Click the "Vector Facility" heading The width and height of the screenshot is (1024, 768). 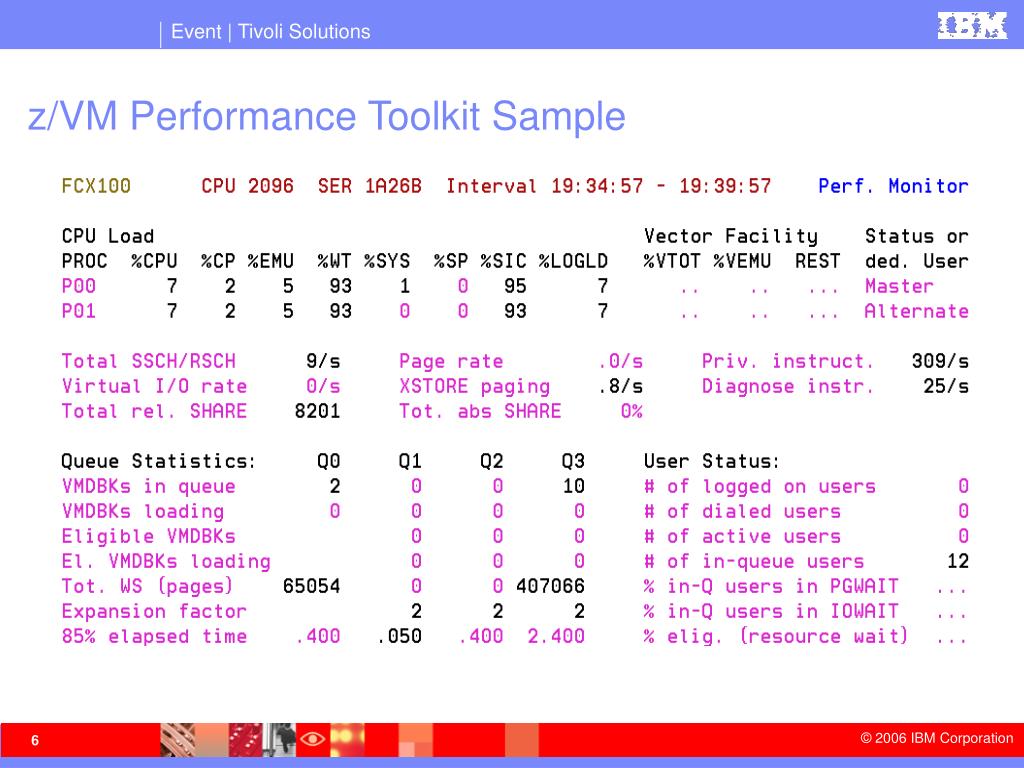coord(731,236)
